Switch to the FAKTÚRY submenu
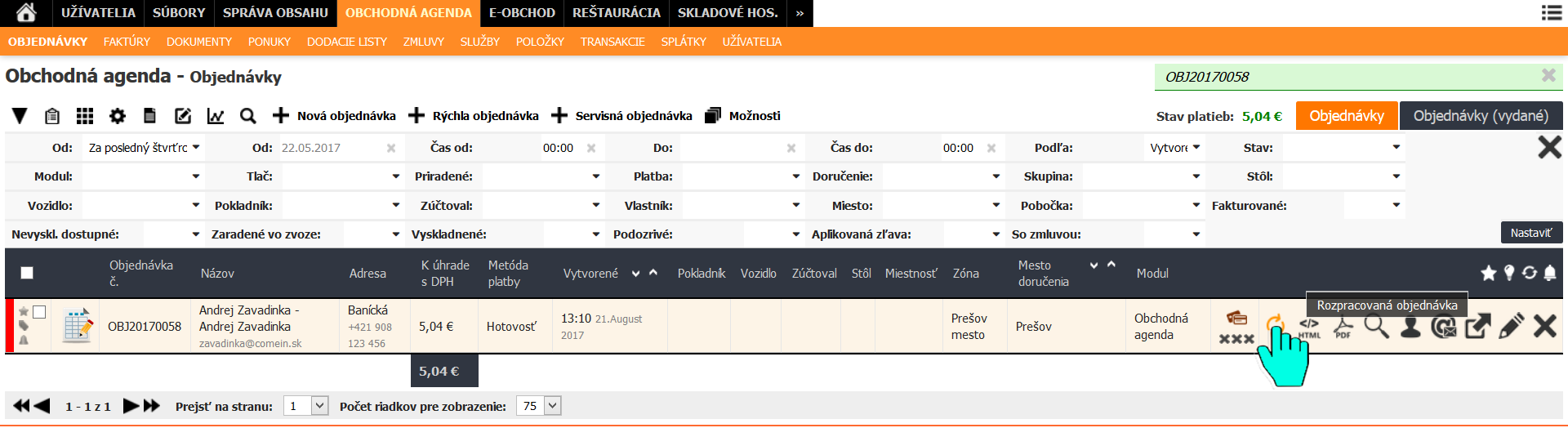The width and height of the screenshot is (1568, 428). point(127,42)
